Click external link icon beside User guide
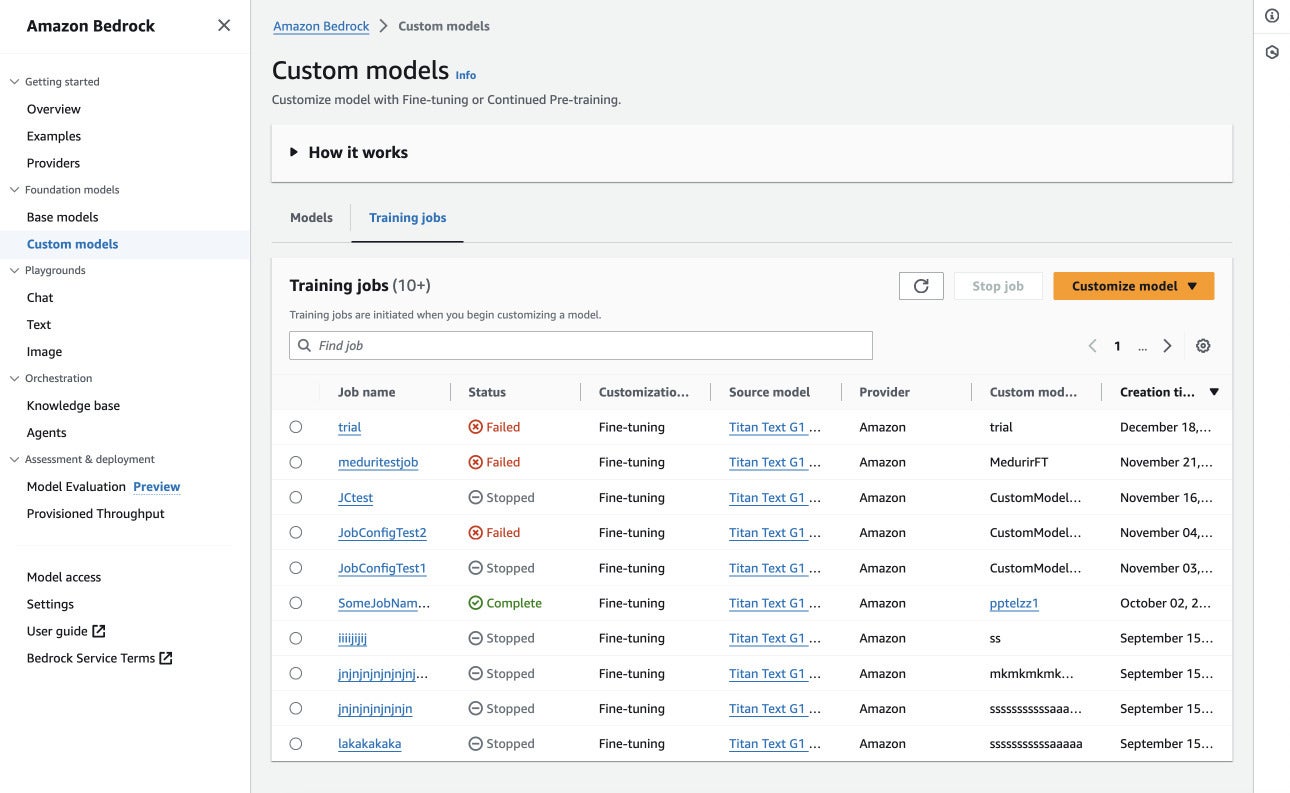 [99, 631]
